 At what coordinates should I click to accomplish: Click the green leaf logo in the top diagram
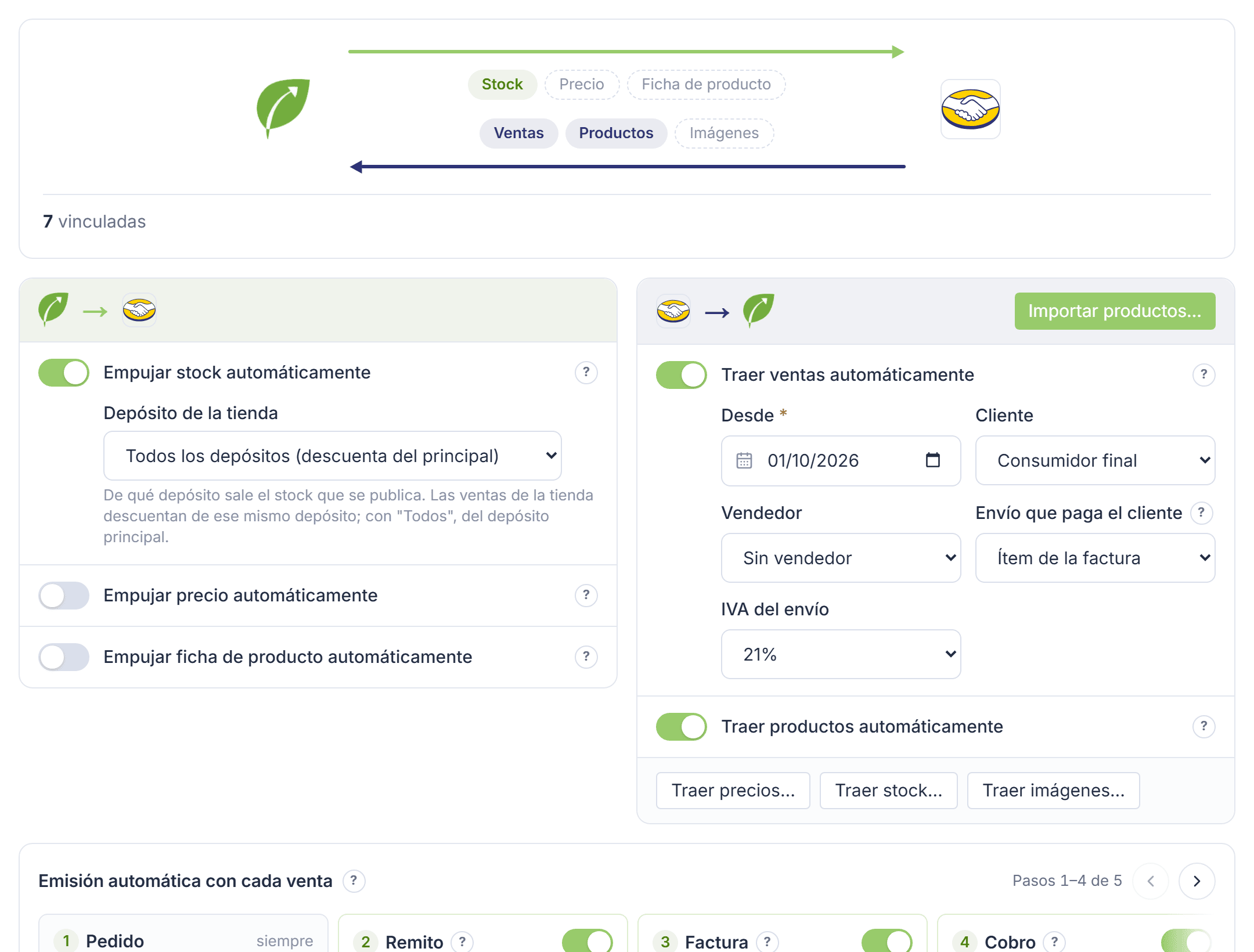click(x=283, y=109)
